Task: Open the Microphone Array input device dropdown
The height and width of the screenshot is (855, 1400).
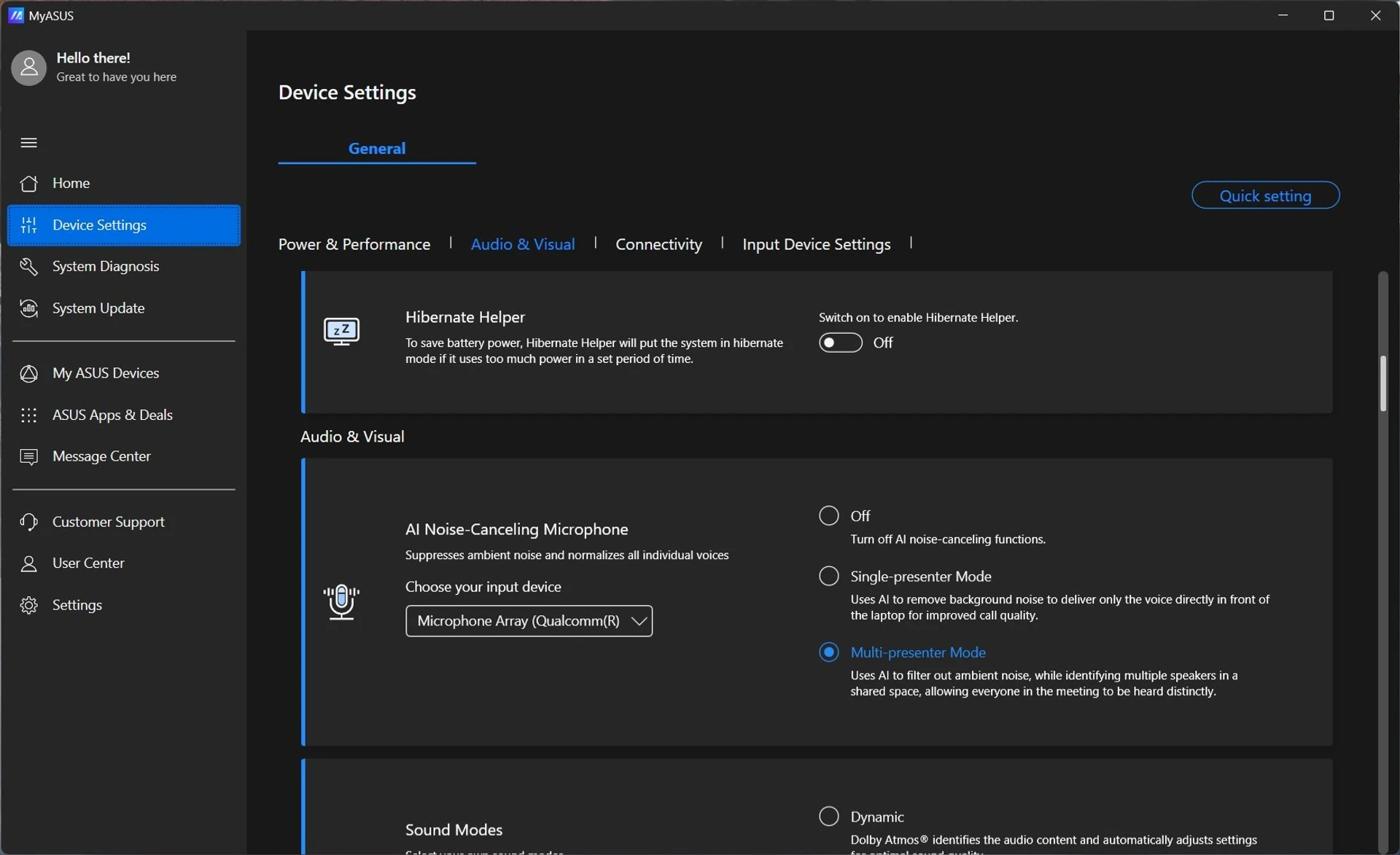Action: [529, 621]
